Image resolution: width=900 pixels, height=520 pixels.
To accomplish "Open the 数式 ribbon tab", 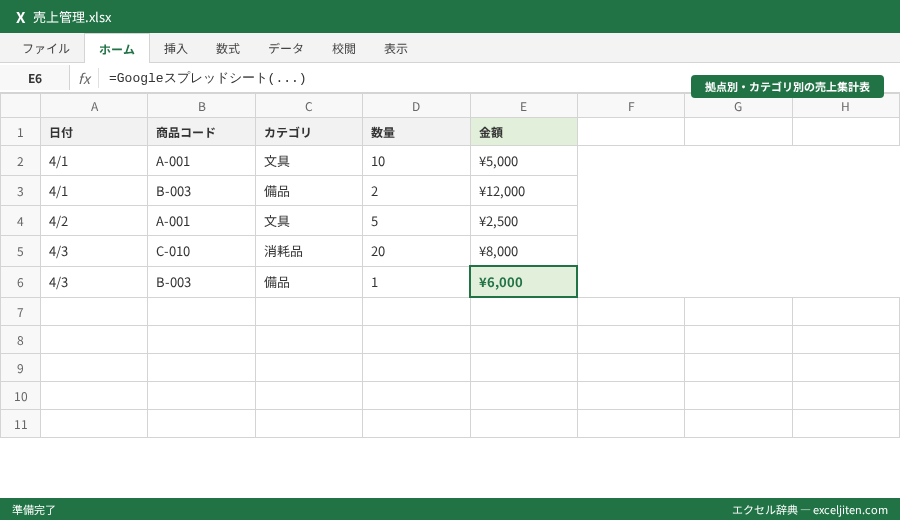I will 228,49.
